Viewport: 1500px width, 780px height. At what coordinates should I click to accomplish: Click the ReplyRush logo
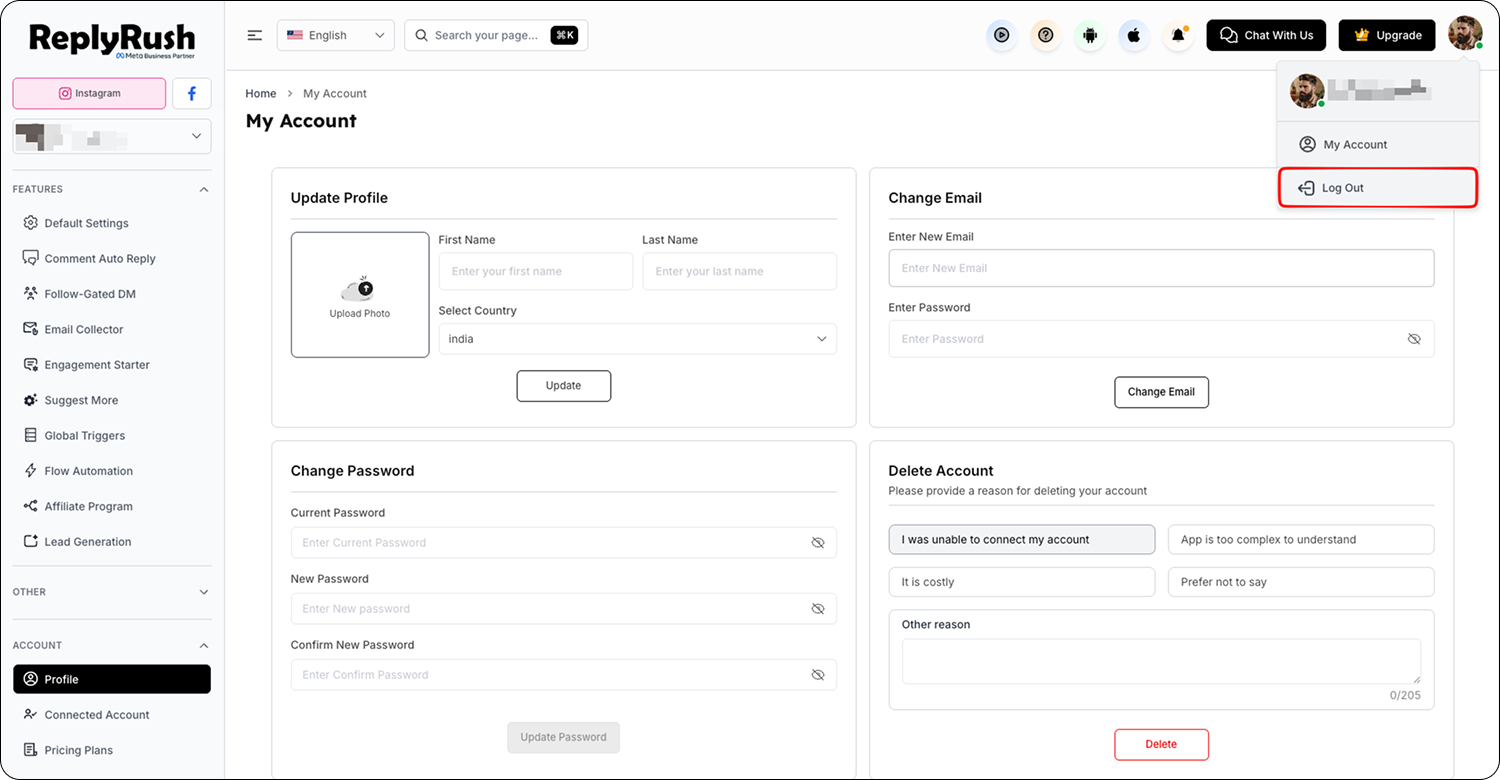pos(112,40)
